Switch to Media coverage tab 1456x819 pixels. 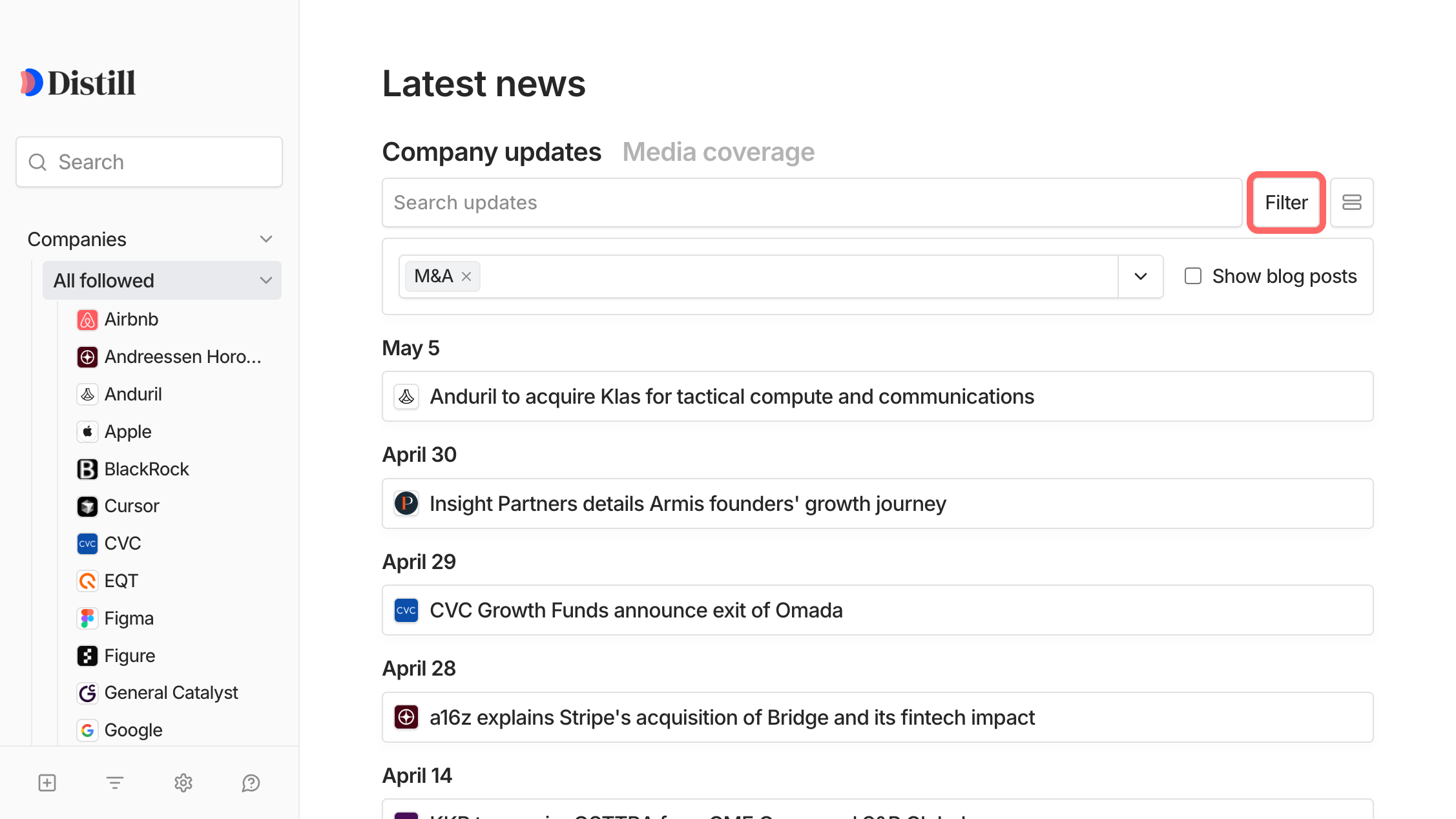(x=718, y=152)
